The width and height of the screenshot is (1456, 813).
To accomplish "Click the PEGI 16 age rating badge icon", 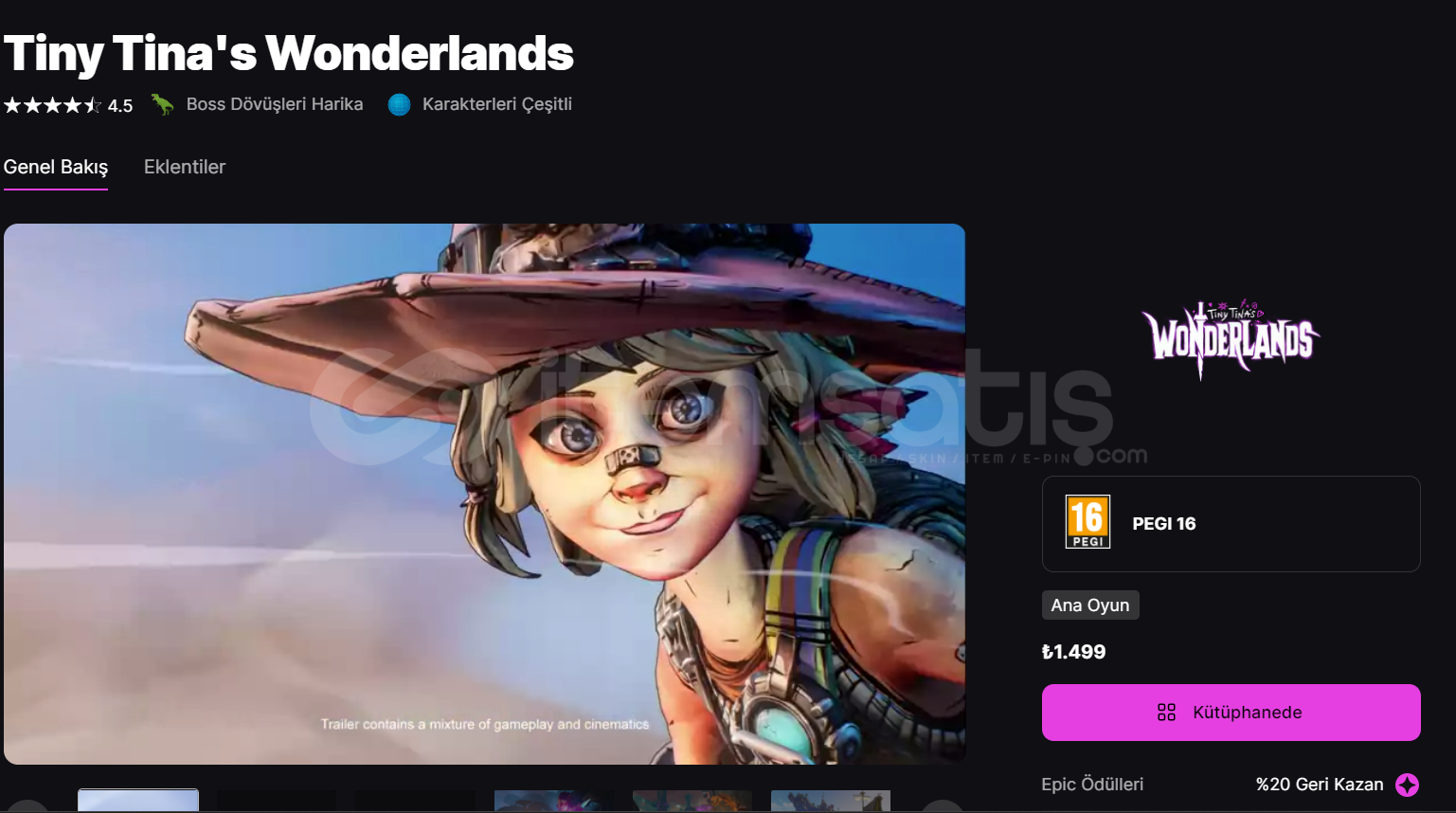I will point(1088,522).
